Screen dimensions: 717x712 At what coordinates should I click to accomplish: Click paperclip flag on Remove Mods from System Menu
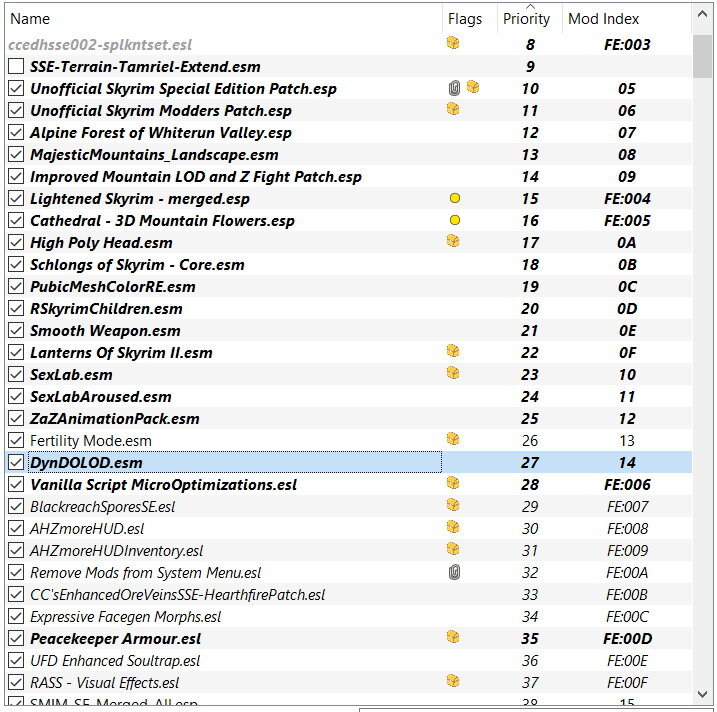[x=454, y=572]
